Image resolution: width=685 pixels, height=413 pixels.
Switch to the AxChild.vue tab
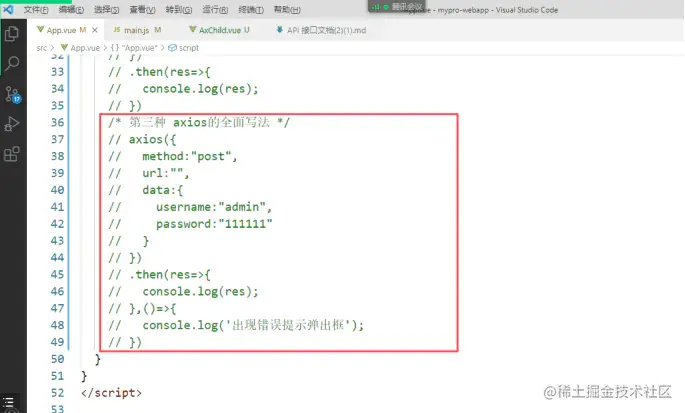220,30
